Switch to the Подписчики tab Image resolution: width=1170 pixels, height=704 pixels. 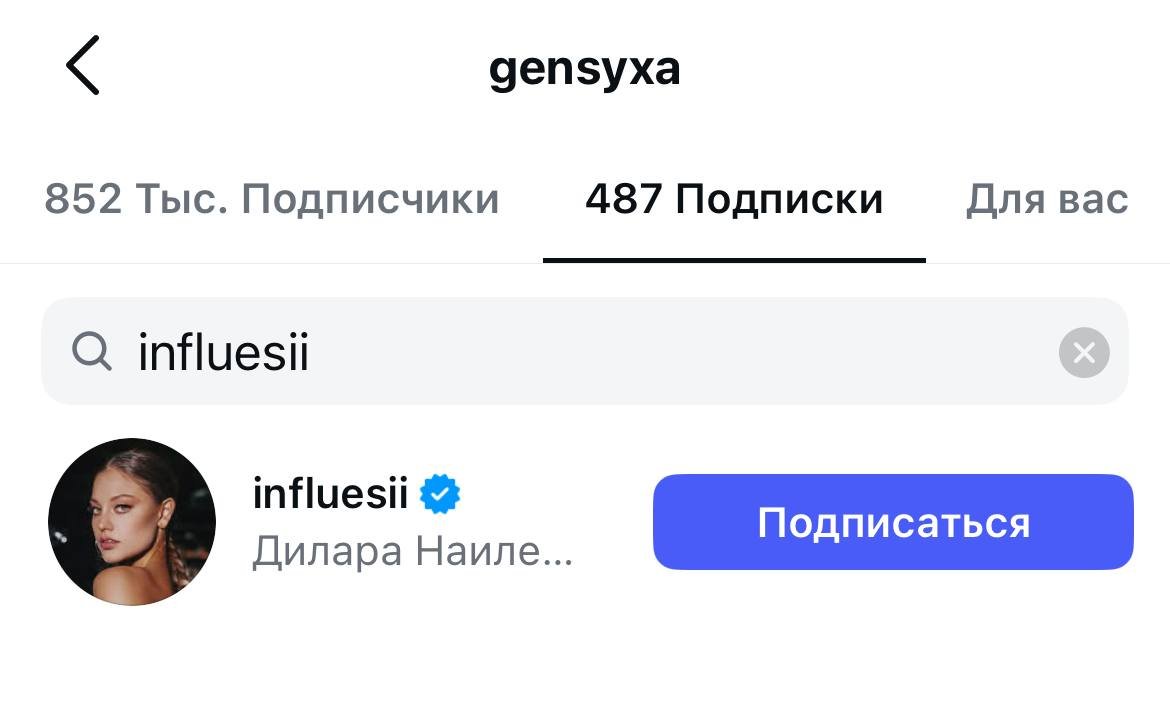coord(271,199)
